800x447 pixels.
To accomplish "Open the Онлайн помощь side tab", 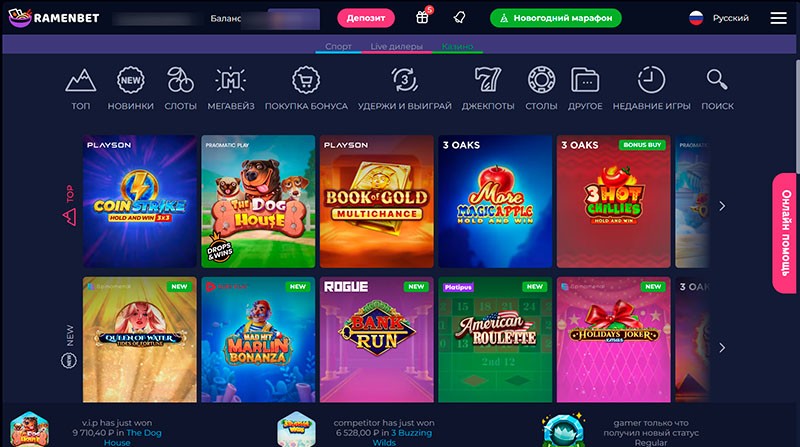I will (x=786, y=233).
